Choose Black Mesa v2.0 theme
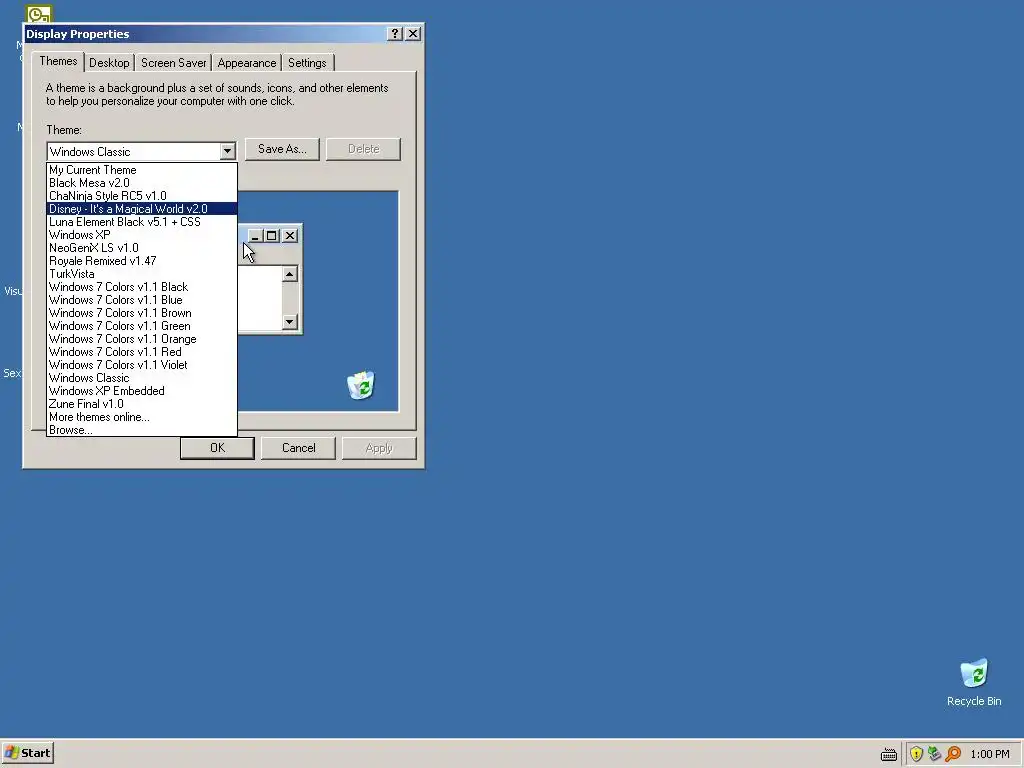Image resolution: width=1024 pixels, height=768 pixels. point(142,183)
